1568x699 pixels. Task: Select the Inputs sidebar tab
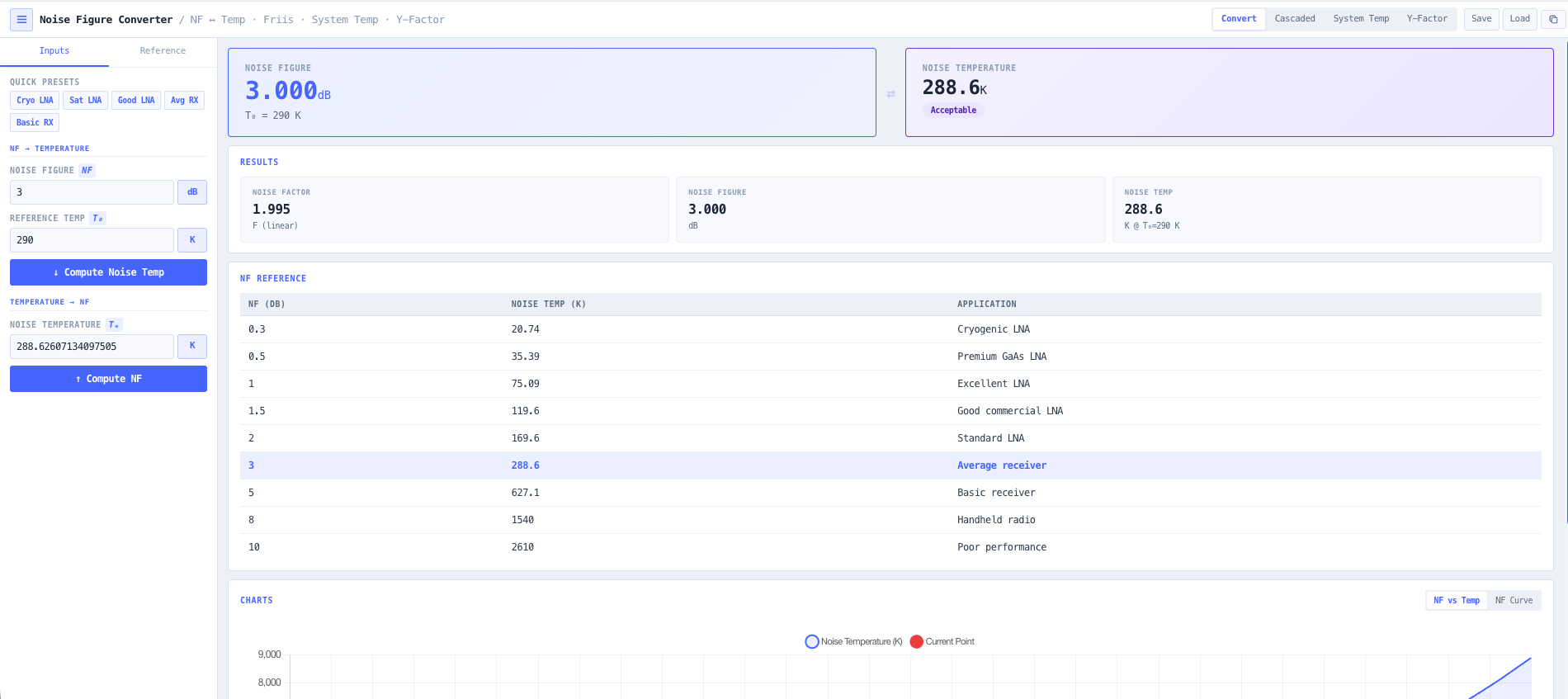(54, 51)
